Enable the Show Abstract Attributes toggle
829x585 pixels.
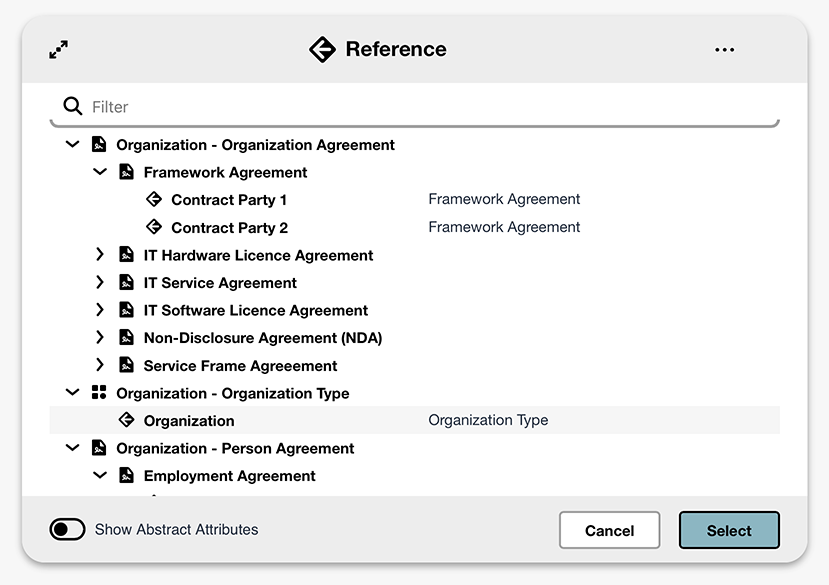coord(68,529)
